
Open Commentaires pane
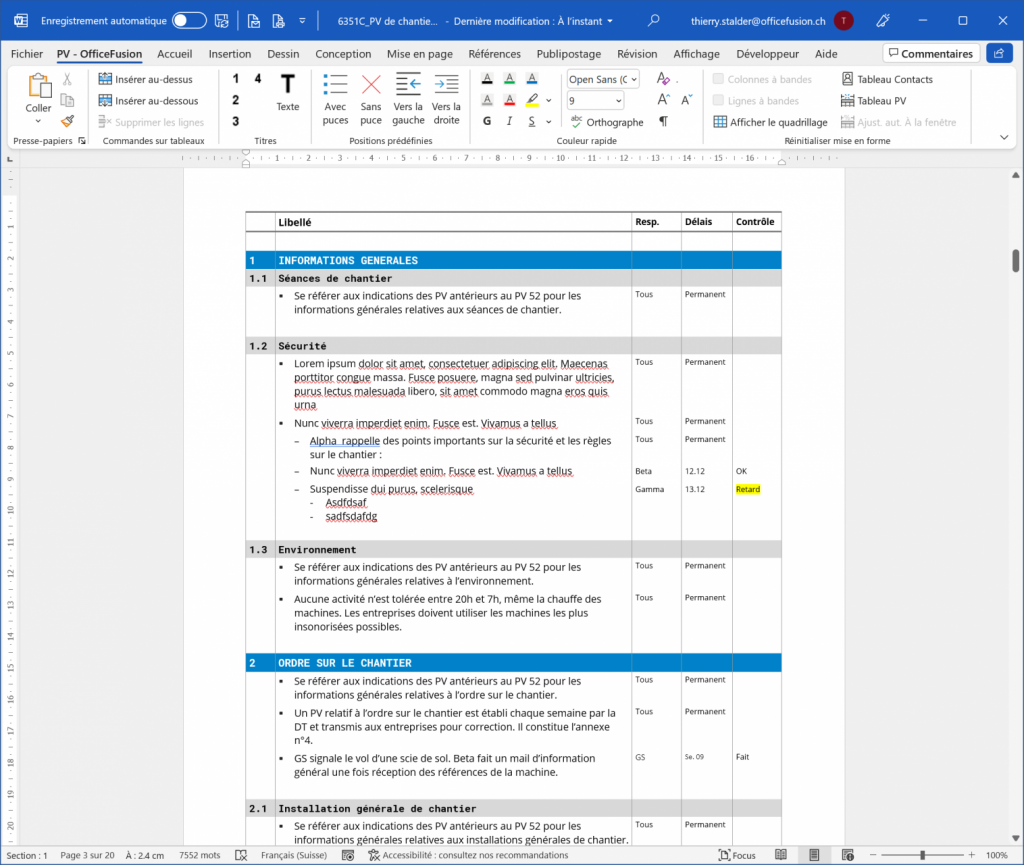point(931,54)
